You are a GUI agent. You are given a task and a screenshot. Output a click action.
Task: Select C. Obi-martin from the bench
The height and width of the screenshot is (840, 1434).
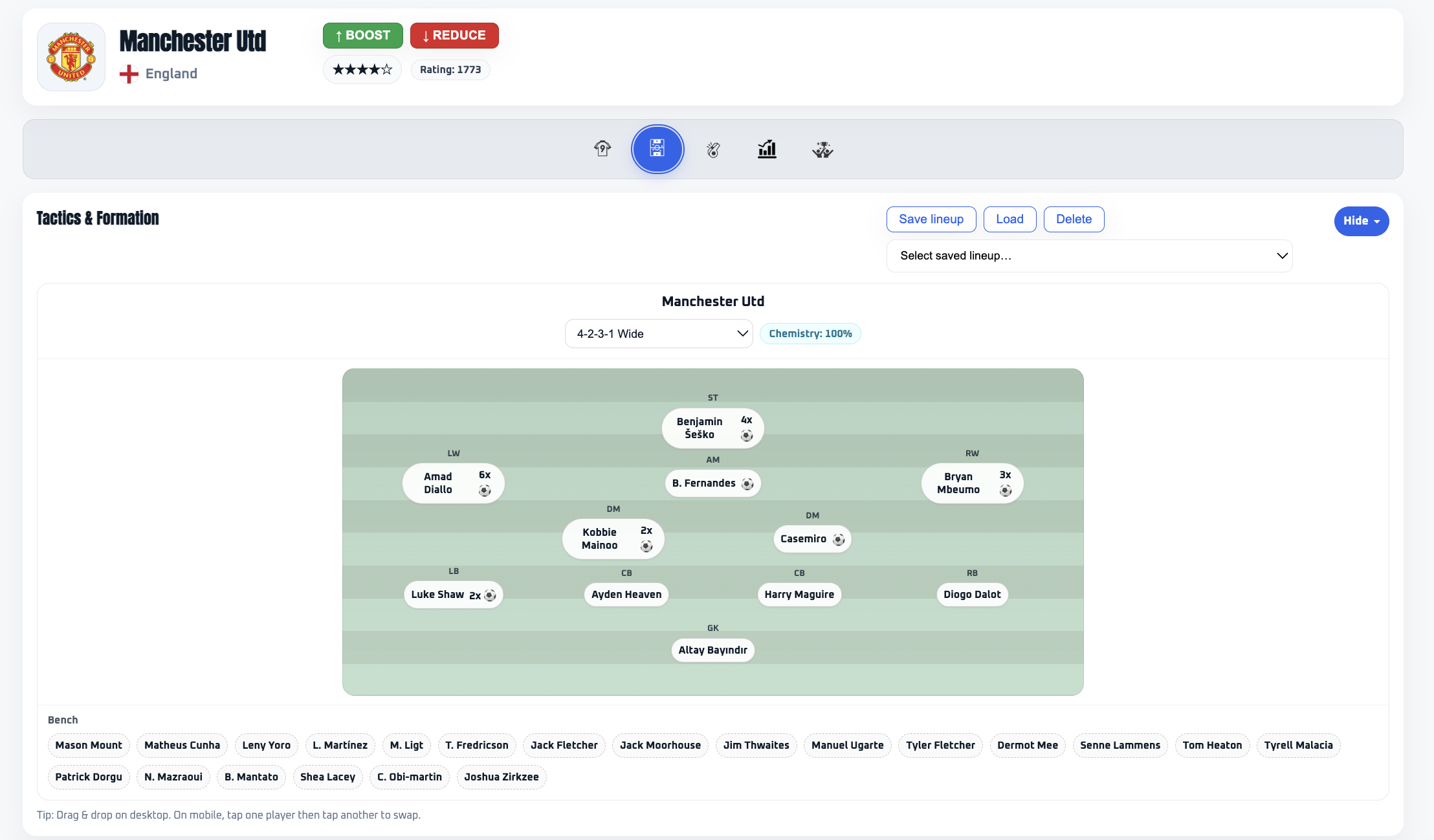[x=410, y=777]
